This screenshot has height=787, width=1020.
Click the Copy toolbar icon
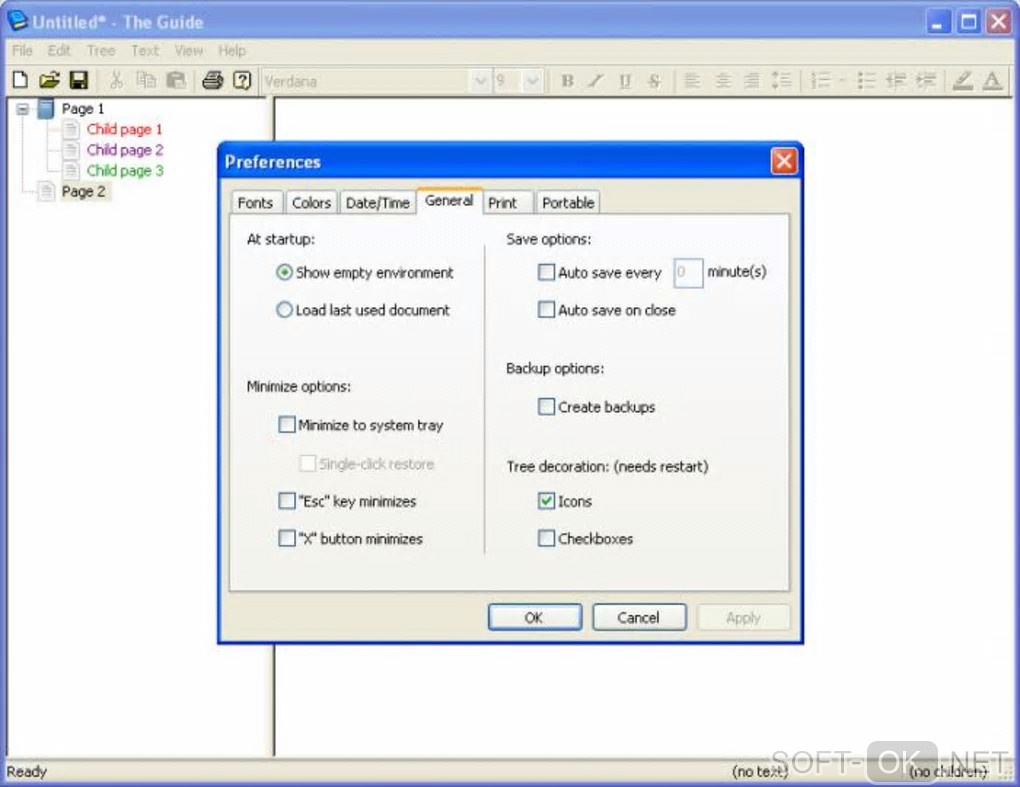pyautogui.click(x=146, y=80)
